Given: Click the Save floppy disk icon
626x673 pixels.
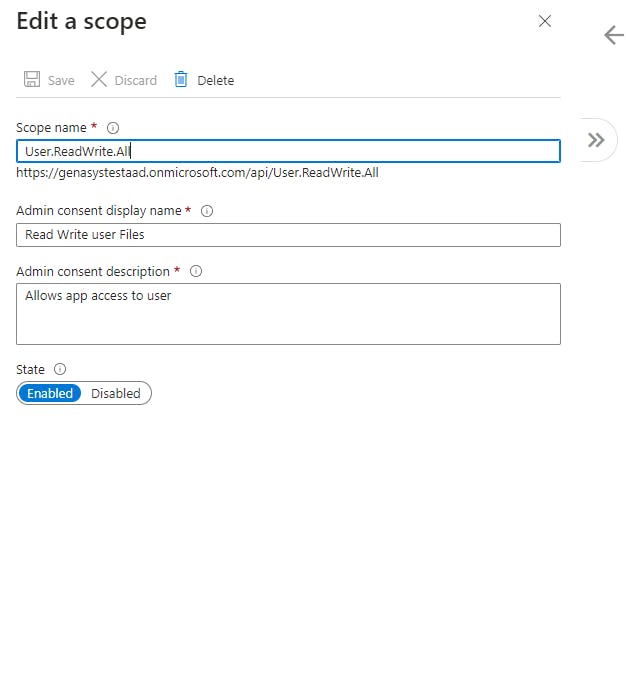Looking at the screenshot, I should tap(32, 79).
